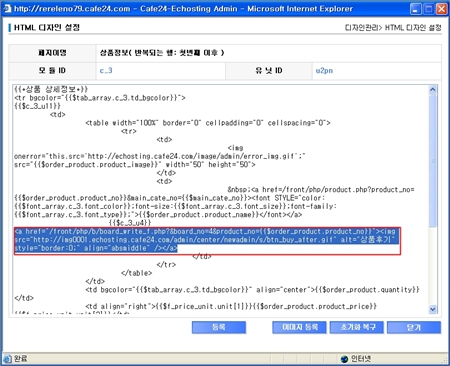Click the {{$order_product.product_name}} code line

pos(158,214)
